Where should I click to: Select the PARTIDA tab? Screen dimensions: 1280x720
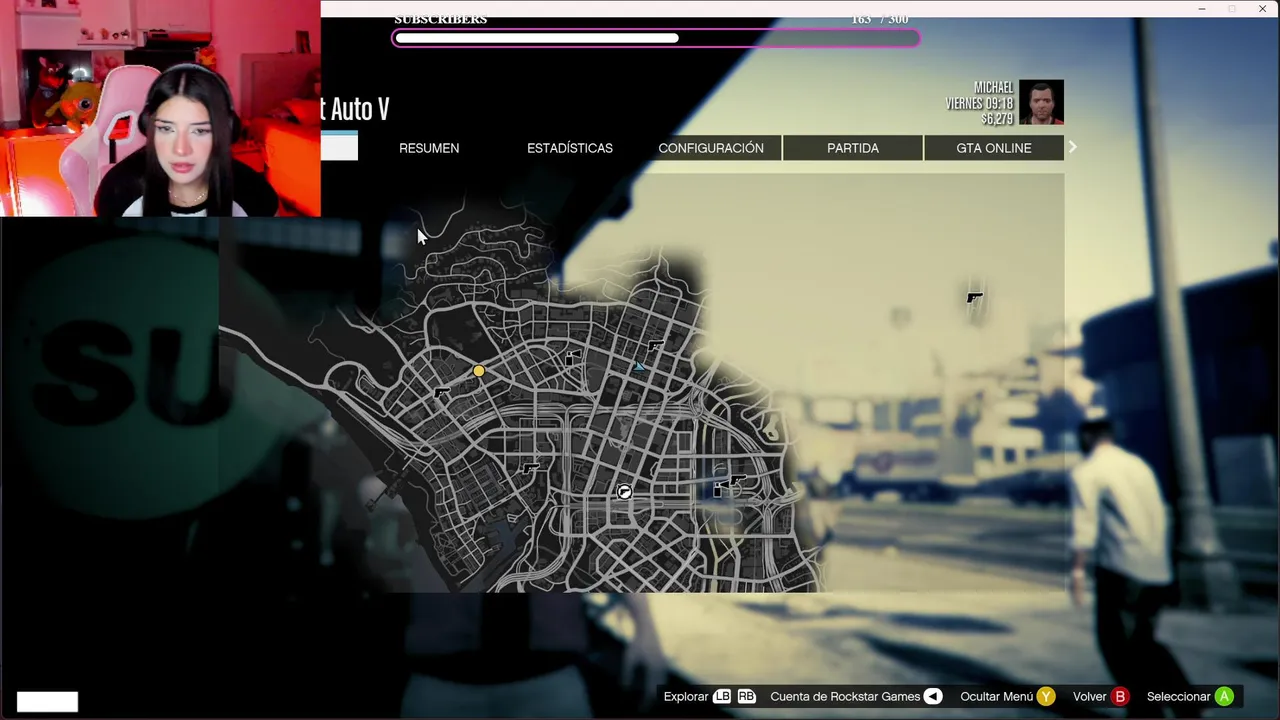click(x=853, y=148)
